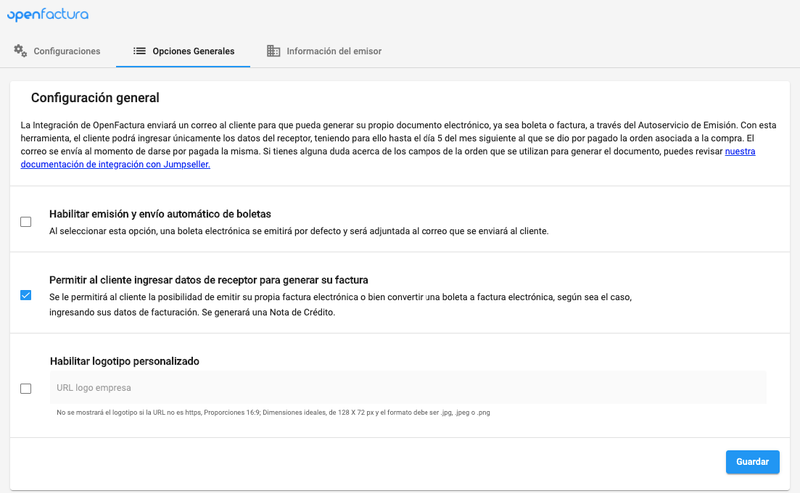
Task: Click description 'Al seleccionar esta opción, una boleta electrónica'
Action: (x=298, y=231)
